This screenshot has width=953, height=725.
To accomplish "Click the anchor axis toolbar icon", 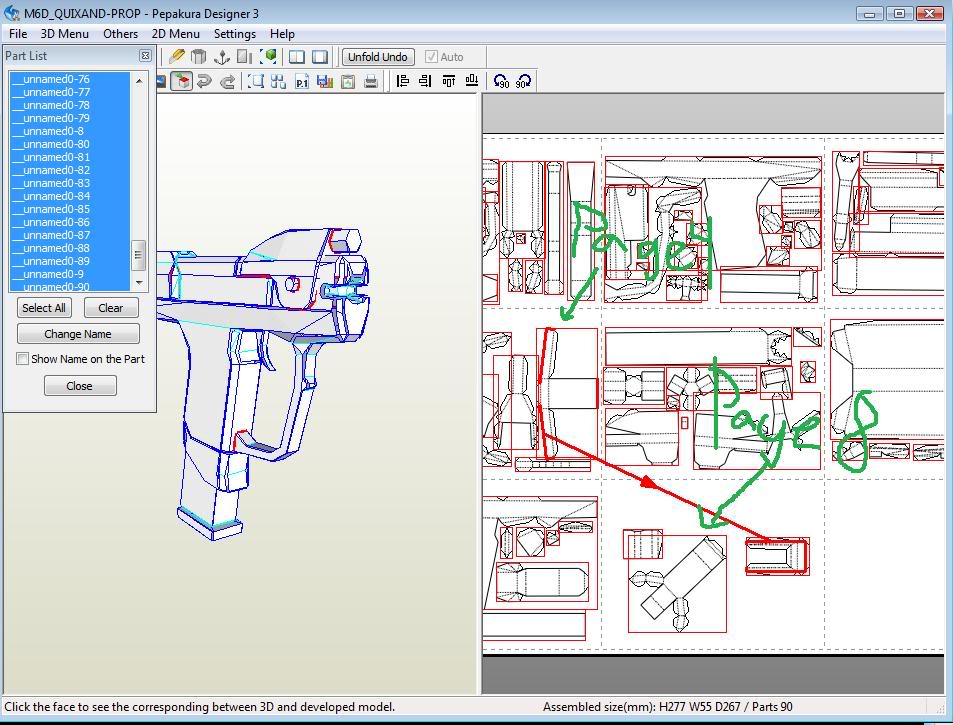I will 222,57.
